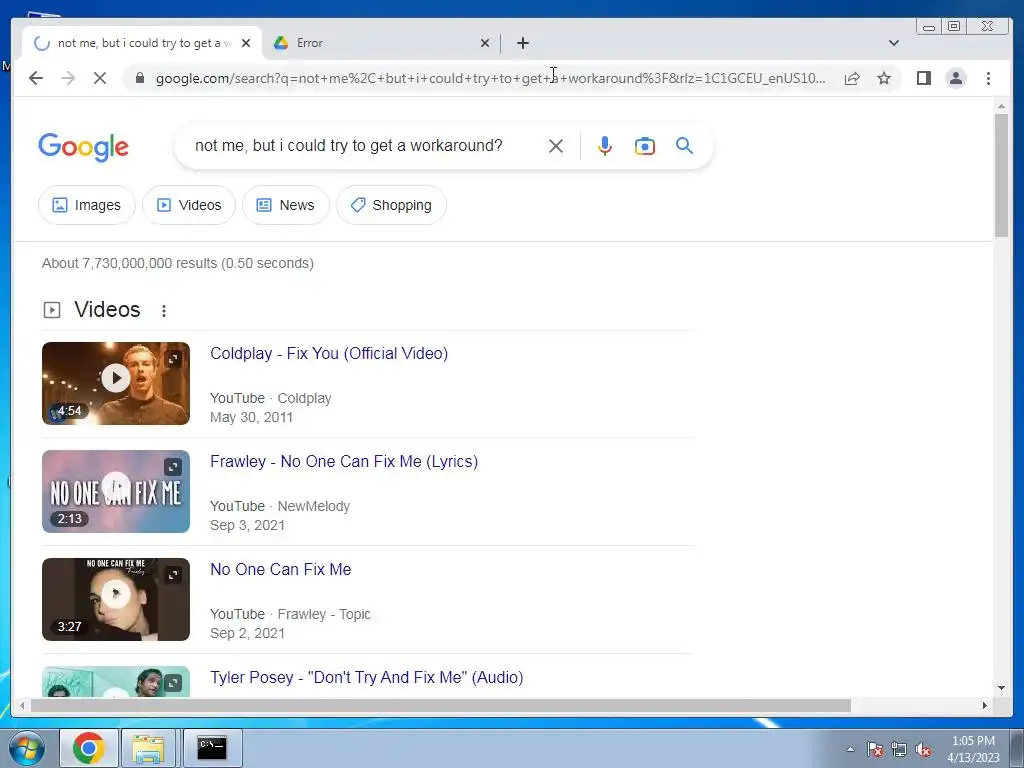Start voice search with microphone icon

click(605, 146)
